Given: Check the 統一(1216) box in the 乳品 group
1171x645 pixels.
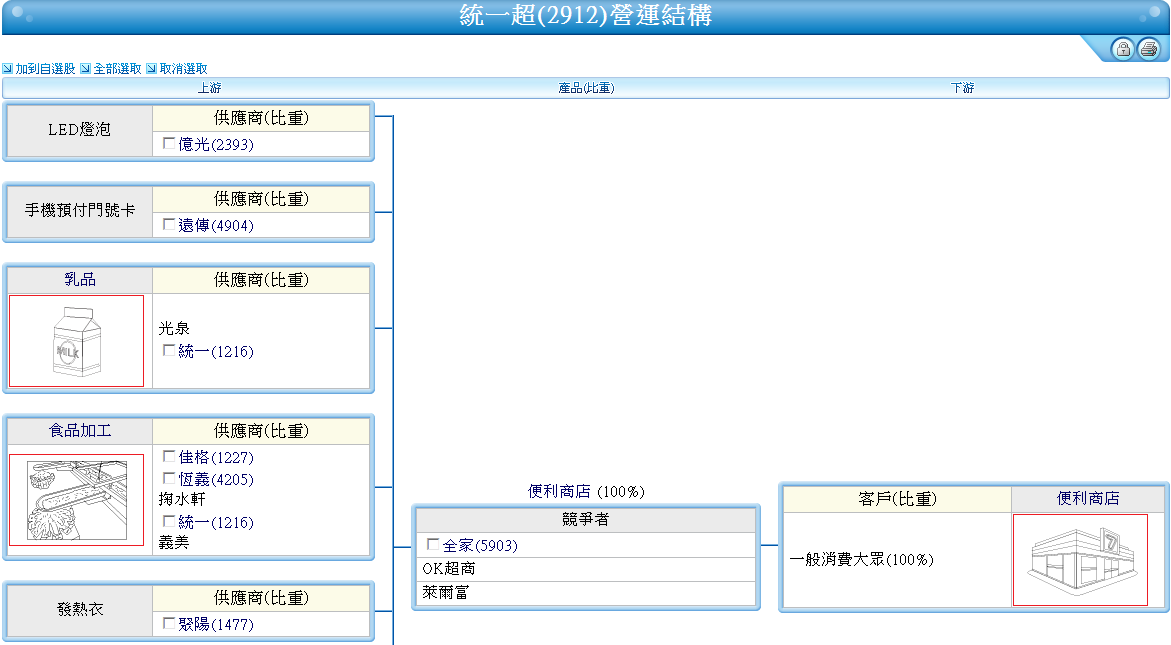Looking at the screenshot, I should click(170, 350).
